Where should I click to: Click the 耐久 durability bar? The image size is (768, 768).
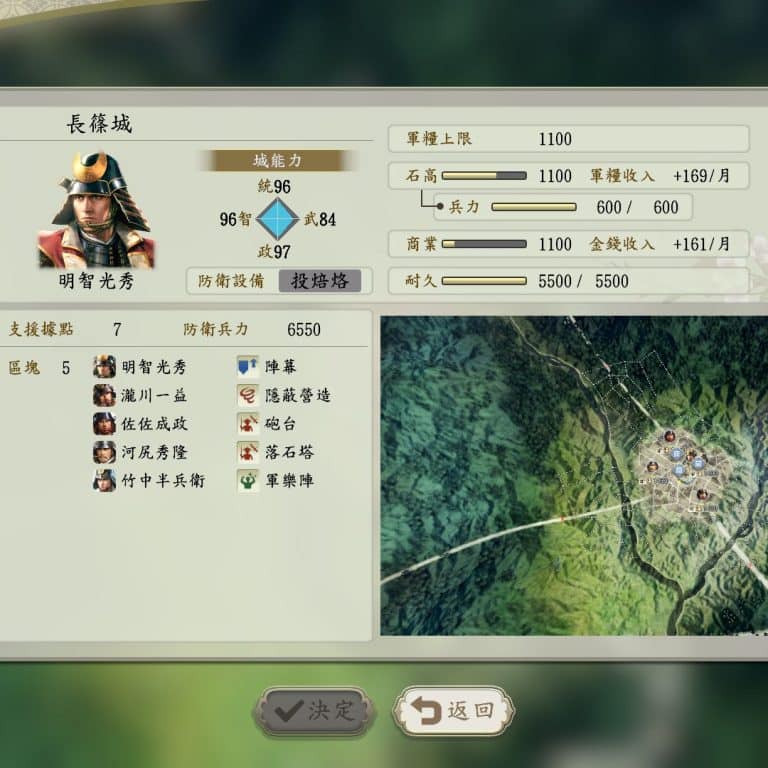(x=484, y=281)
